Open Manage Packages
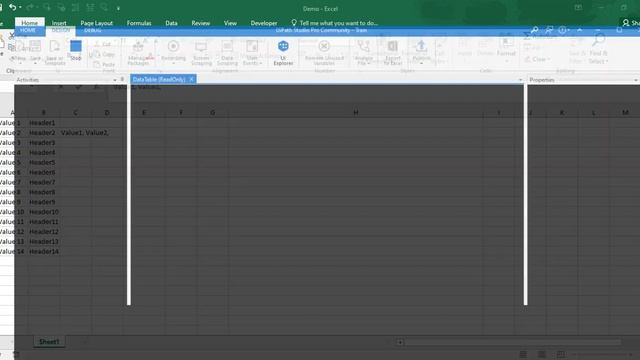The height and width of the screenshot is (360, 640). (138, 53)
